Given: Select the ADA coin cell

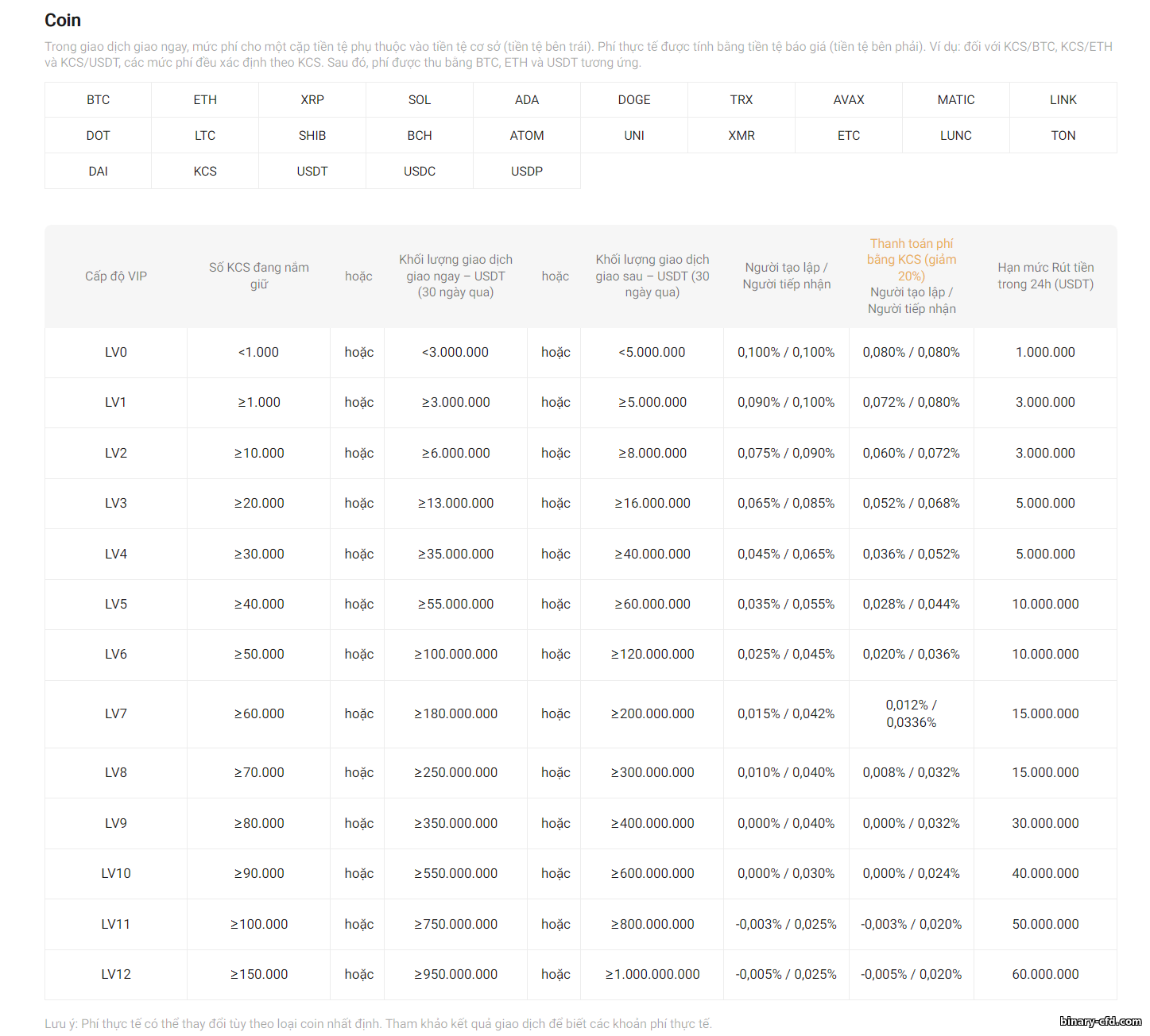Looking at the screenshot, I should point(527,100).
